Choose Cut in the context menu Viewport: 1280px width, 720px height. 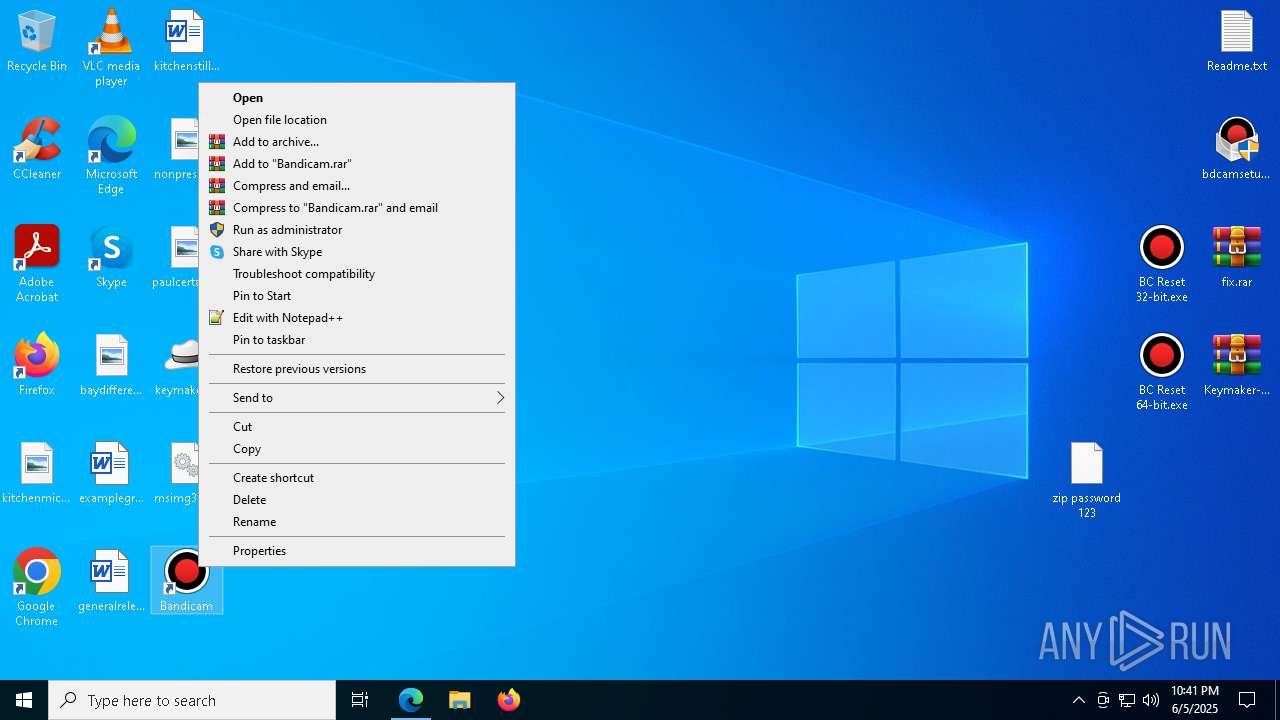pyautogui.click(x=357, y=427)
